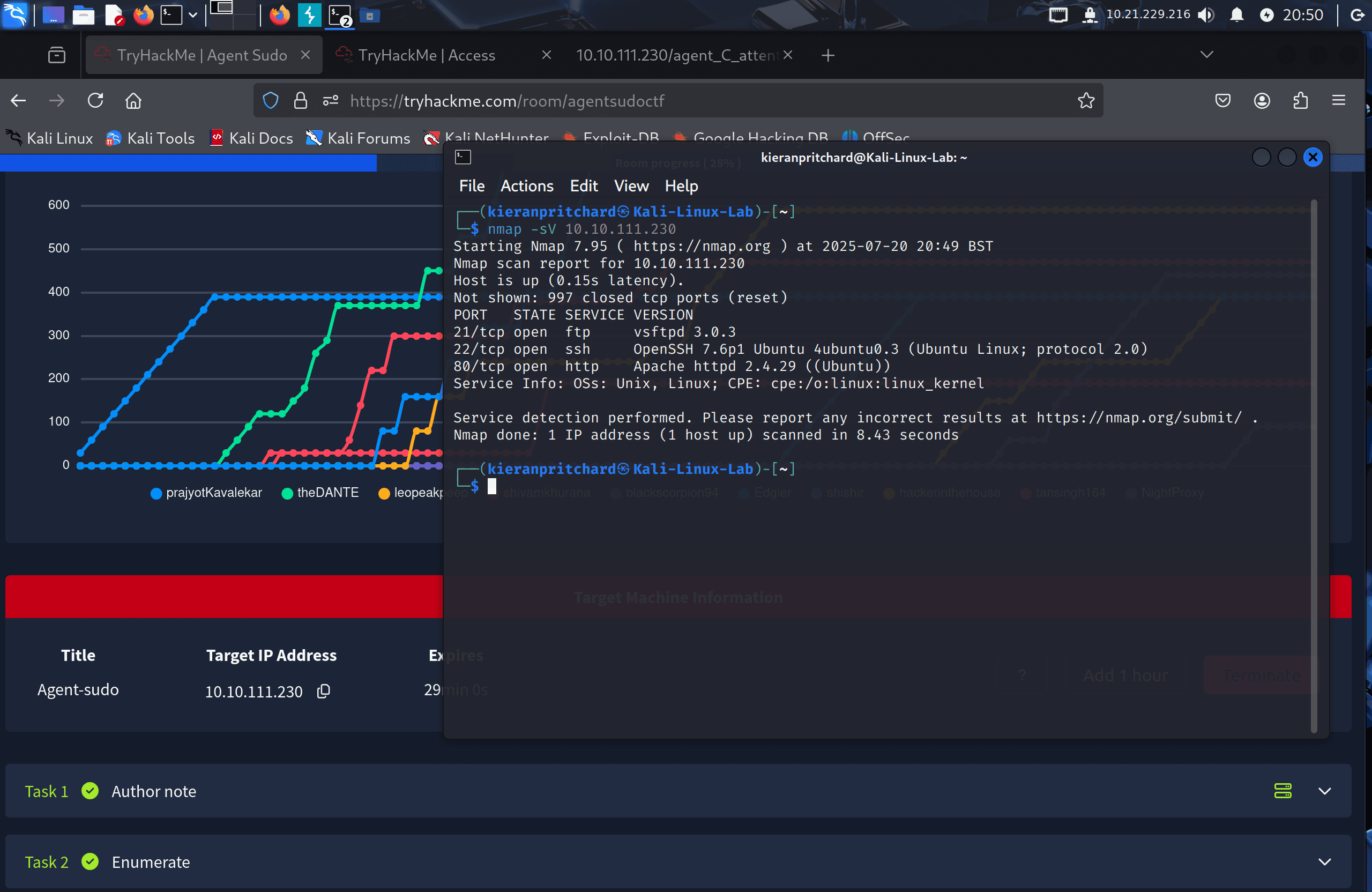
Task: Open the terminal Help menu
Action: [x=681, y=186]
